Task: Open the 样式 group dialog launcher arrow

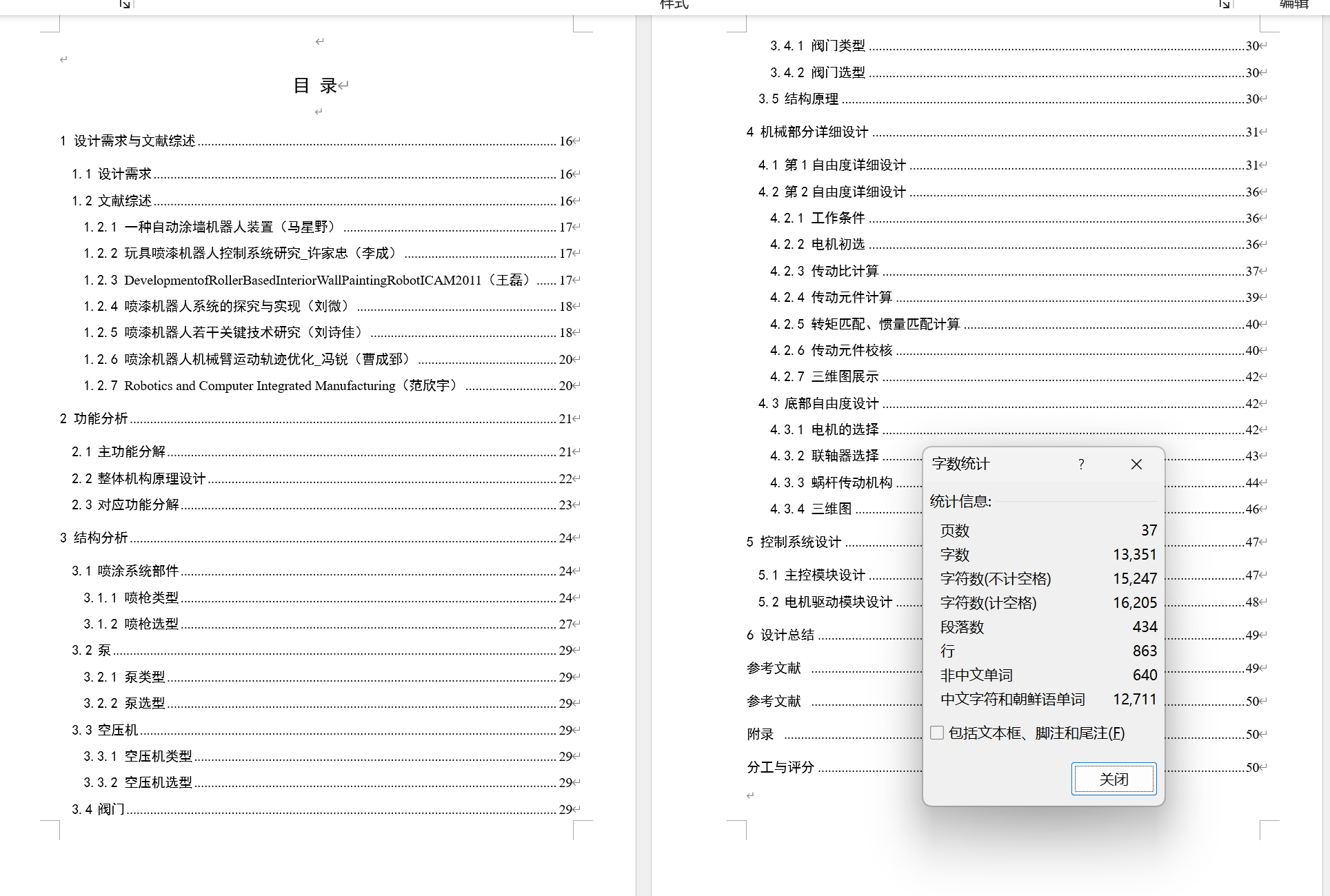Action: [1224, 4]
